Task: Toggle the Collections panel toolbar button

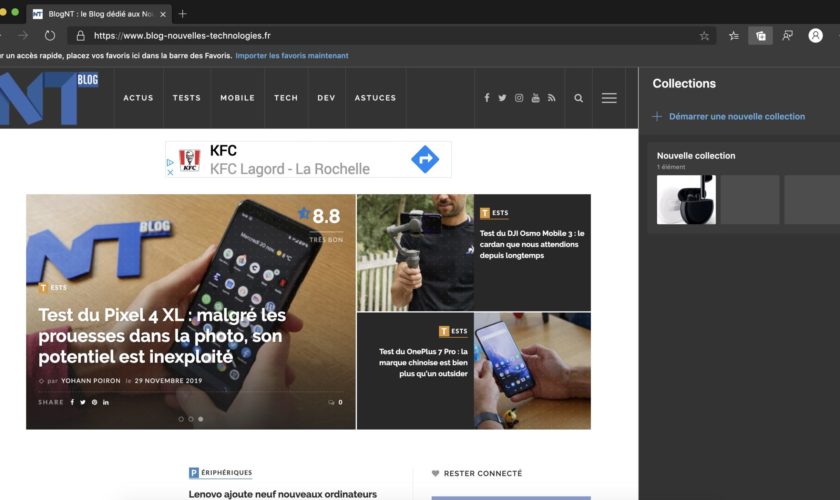Action: click(761, 35)
